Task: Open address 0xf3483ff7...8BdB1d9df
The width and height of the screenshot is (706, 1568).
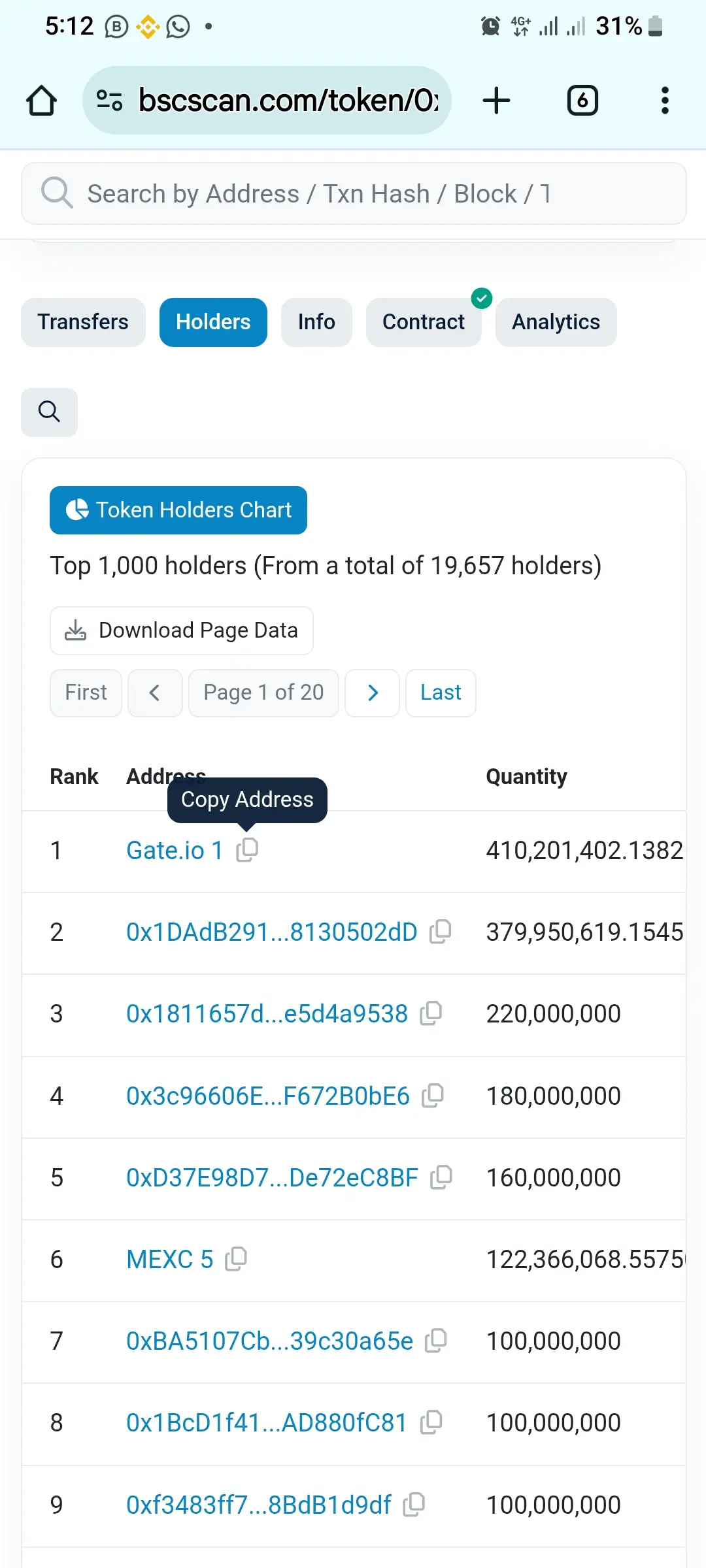Action: pyautogui.click(x=259, y=1505)
